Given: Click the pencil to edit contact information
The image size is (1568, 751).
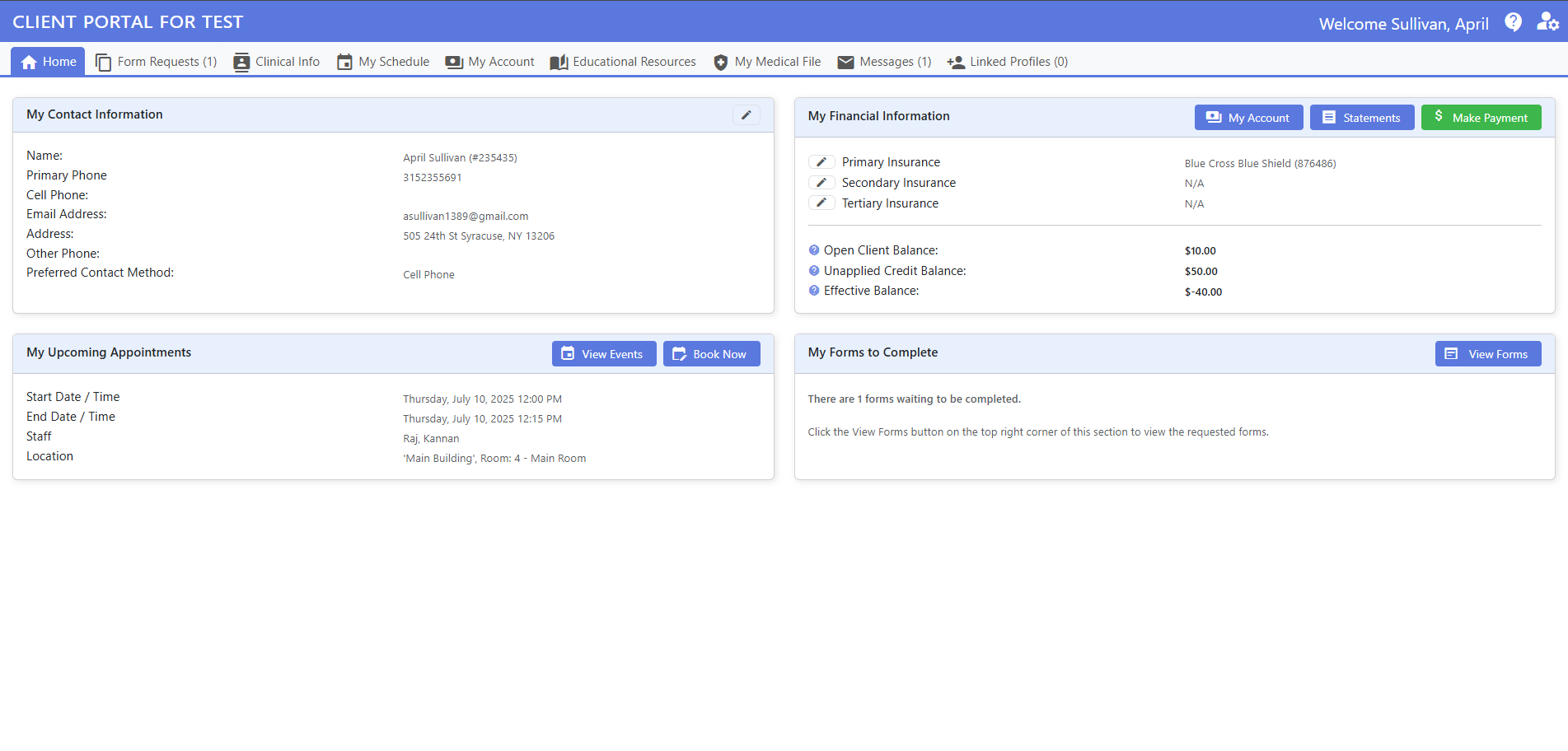Looking at the screenshot, I should click(x=746, y=115).
